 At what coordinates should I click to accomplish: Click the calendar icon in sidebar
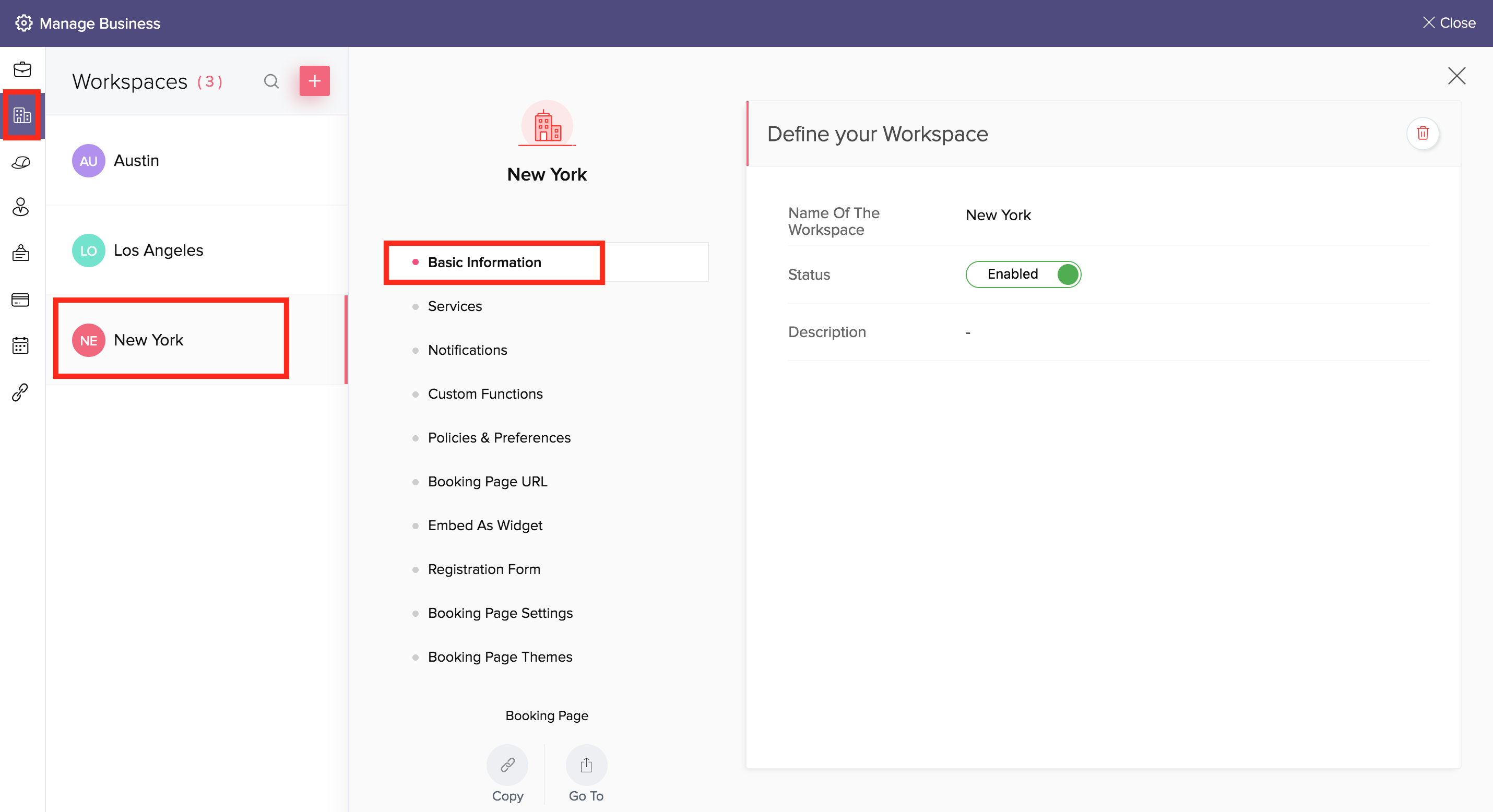21,345
